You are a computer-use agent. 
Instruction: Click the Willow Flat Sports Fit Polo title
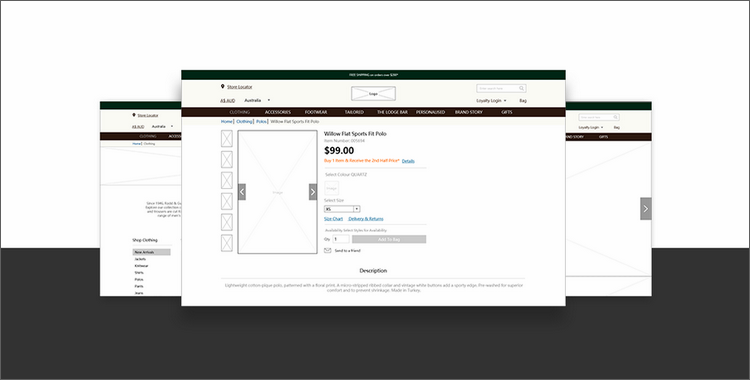click(x=355, y=134)
